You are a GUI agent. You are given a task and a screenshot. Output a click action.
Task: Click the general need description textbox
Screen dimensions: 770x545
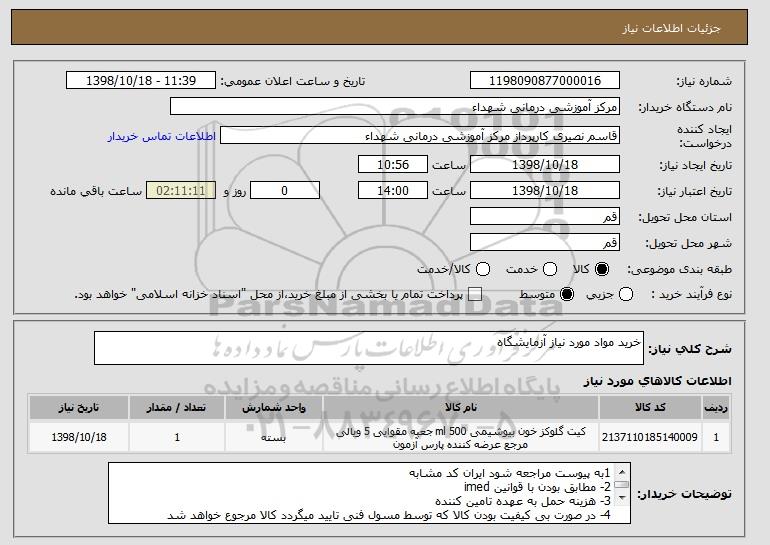coord(369,348)
